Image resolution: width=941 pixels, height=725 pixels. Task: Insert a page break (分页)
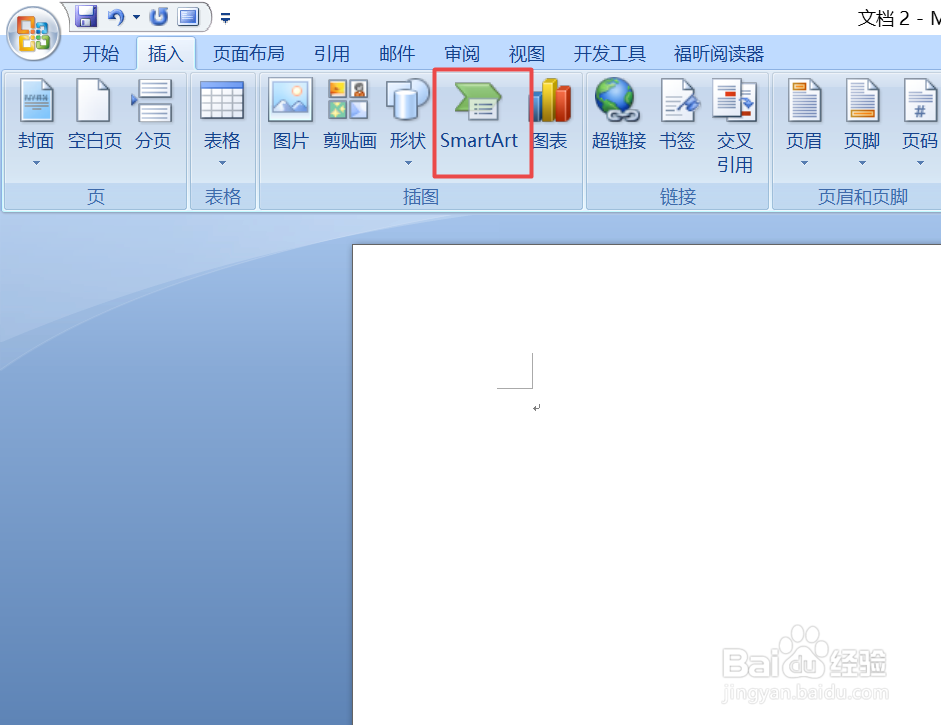coord(152,115)
